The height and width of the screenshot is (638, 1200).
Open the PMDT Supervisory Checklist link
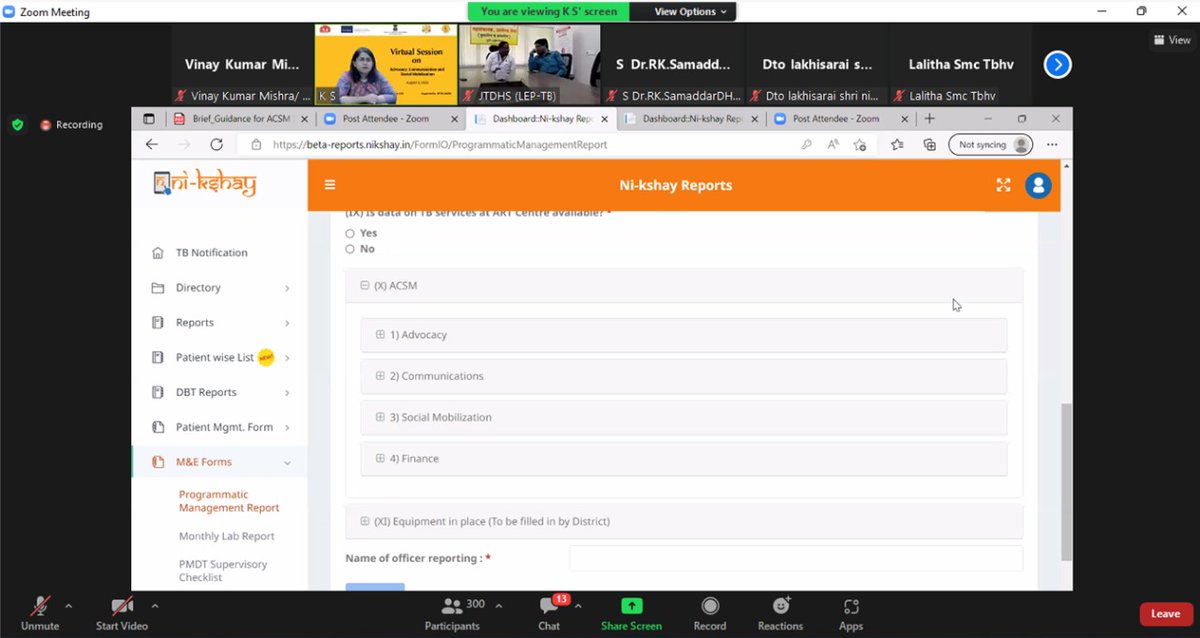click(x=223, y=571)
